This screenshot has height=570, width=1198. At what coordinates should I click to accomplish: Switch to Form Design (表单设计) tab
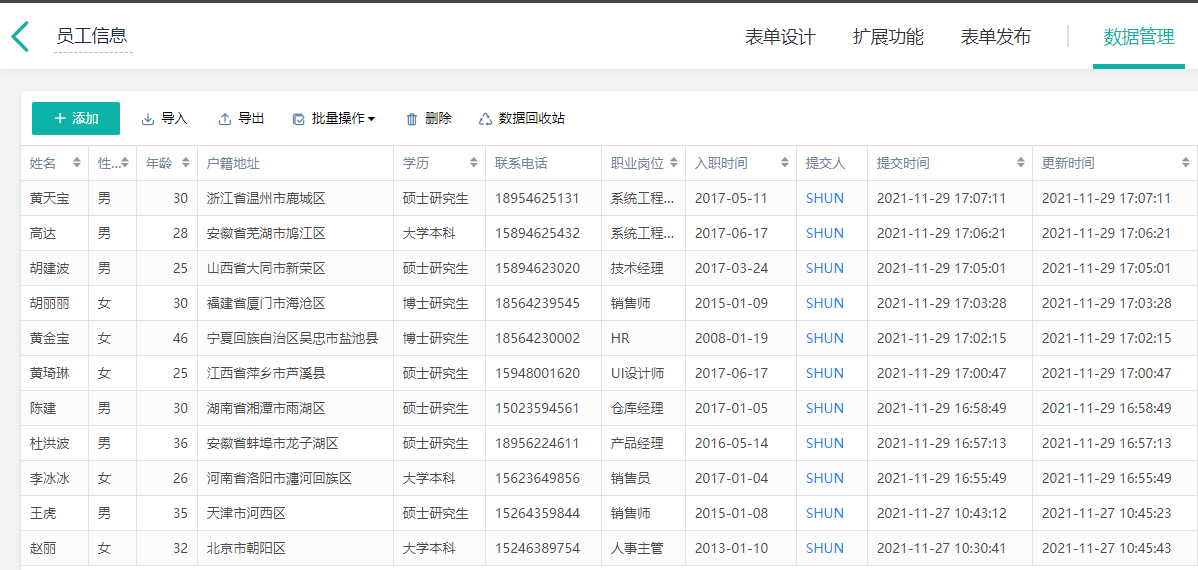(x=780, y=37)
